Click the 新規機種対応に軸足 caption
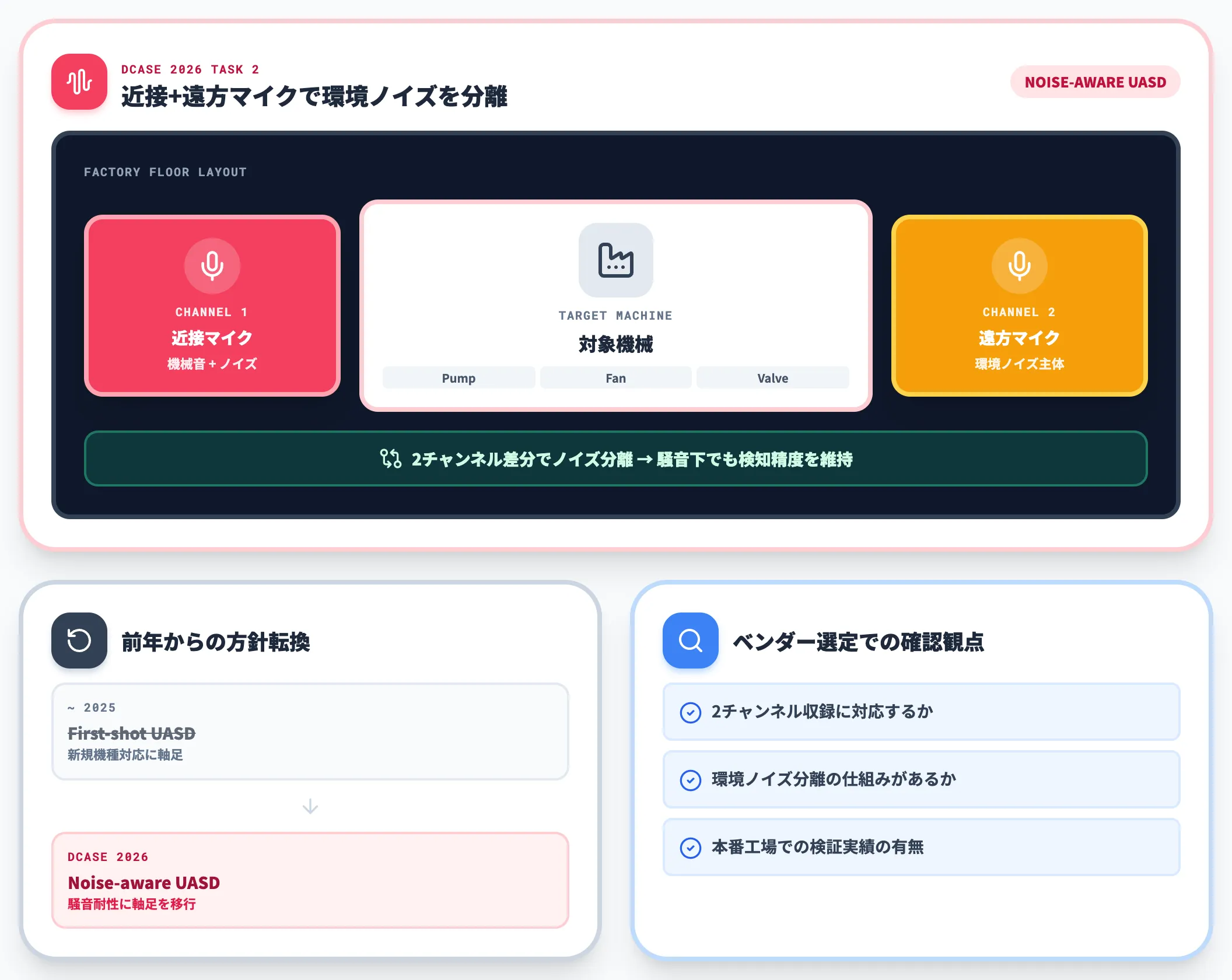The height and width of the screenshot is (980, 1232). [125, 755]
